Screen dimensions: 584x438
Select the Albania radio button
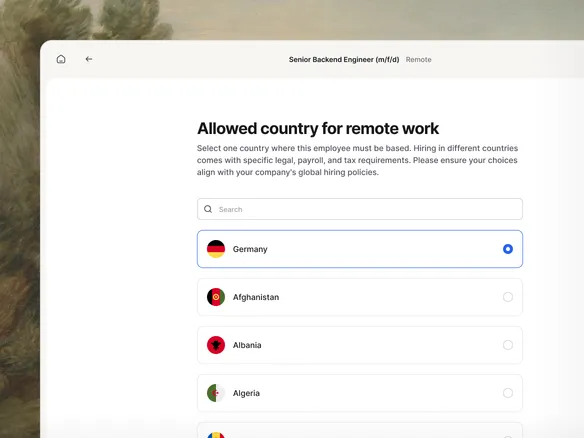[508, 345]
